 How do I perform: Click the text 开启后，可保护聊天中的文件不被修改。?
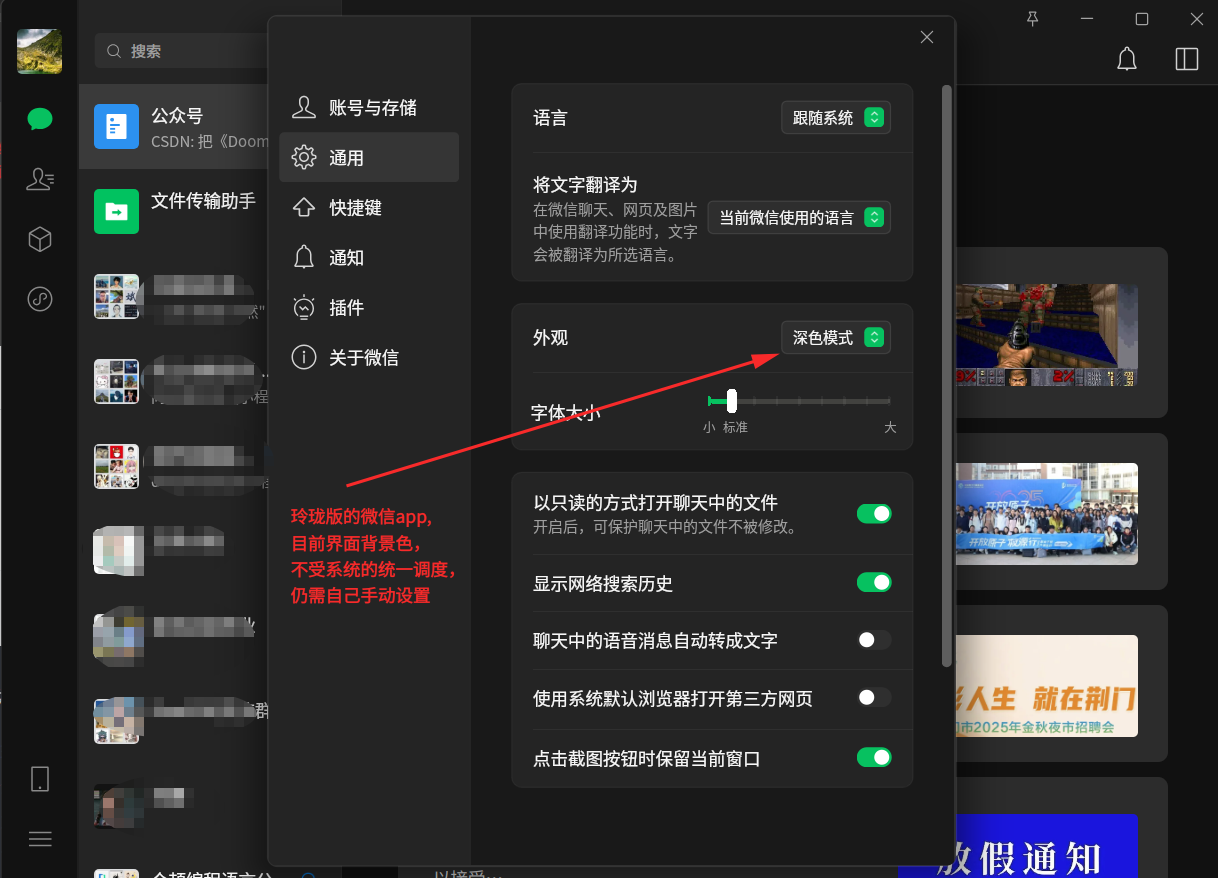pos(665,527)
